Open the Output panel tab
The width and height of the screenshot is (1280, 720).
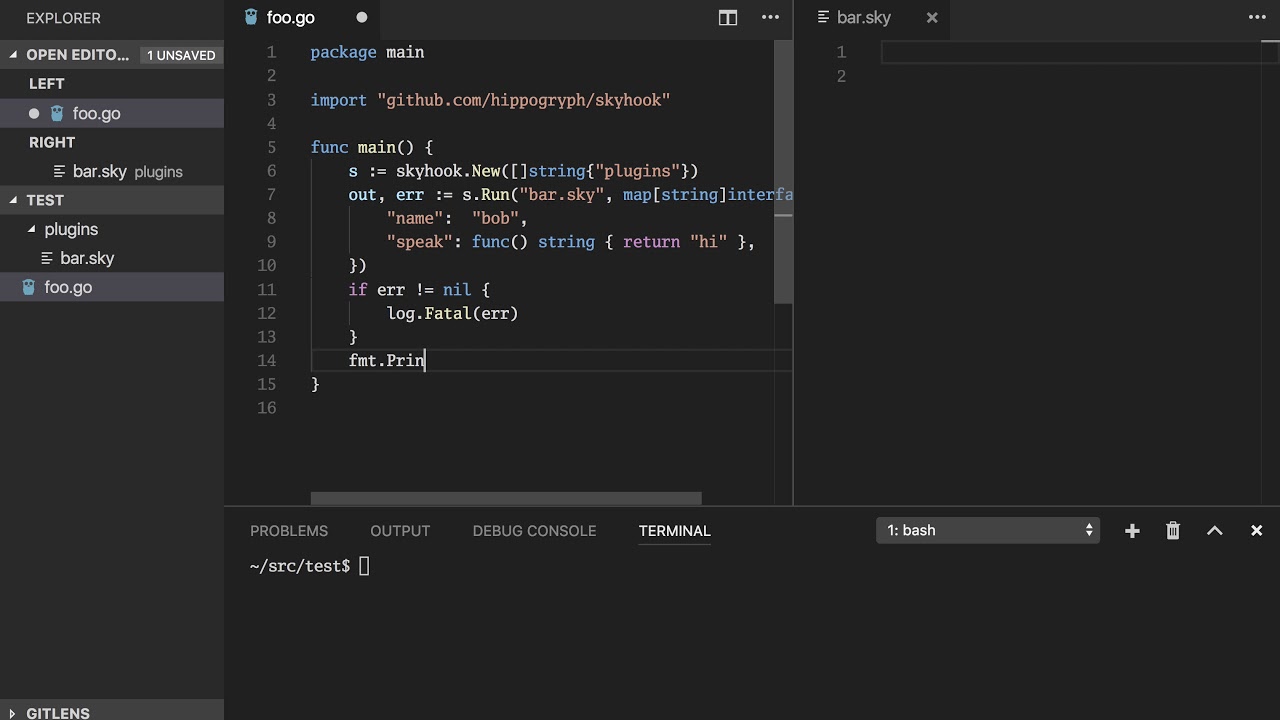coord(400,531)
